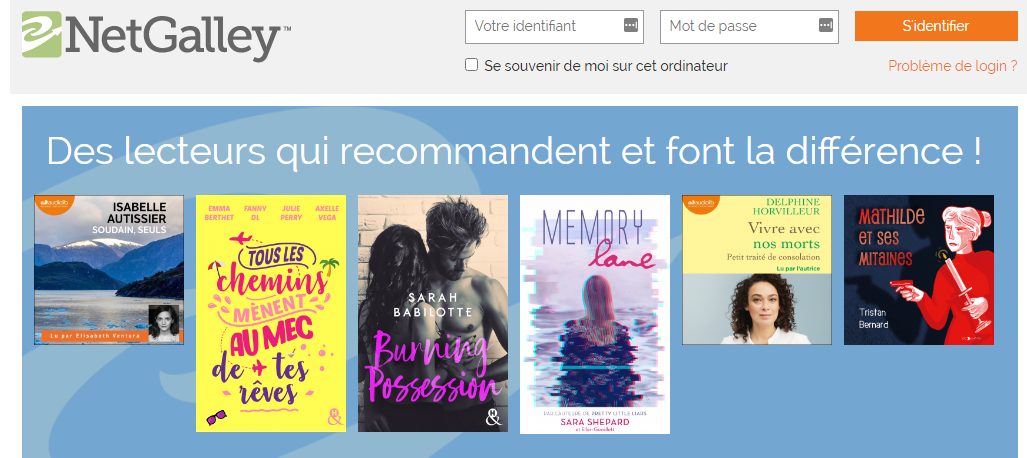Enable Se souvenir de moi checkbox
Image resolution: width=1027 pixels, height=458 pixels.
472,64
